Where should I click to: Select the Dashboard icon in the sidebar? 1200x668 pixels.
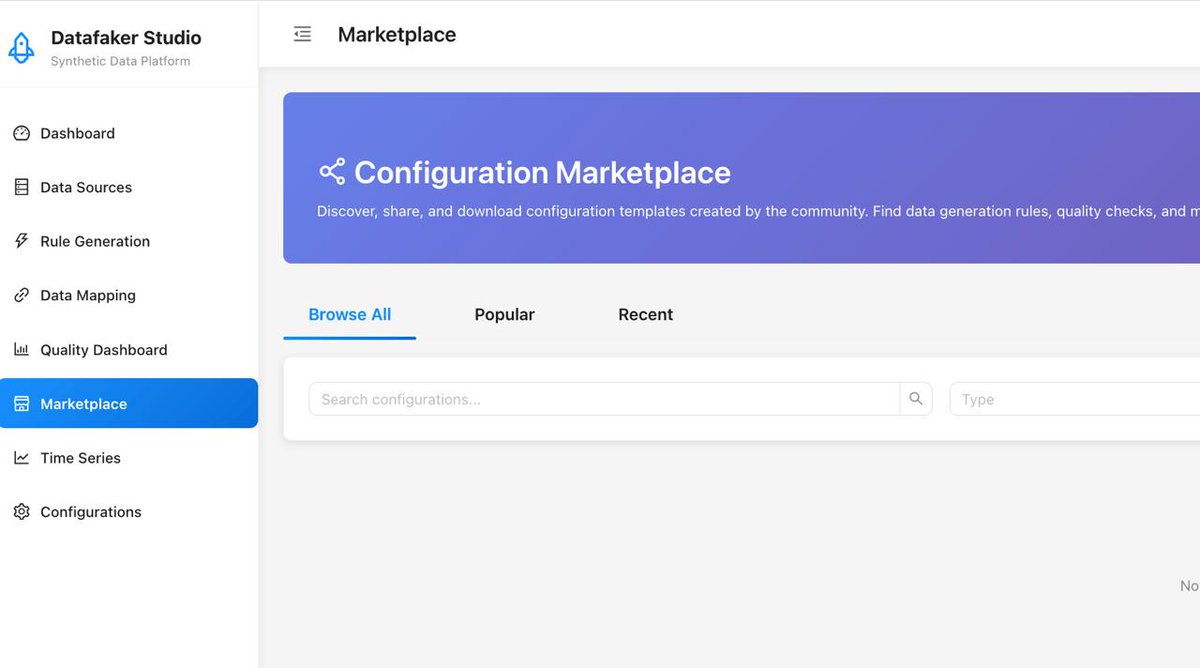(x=21, y=133)
